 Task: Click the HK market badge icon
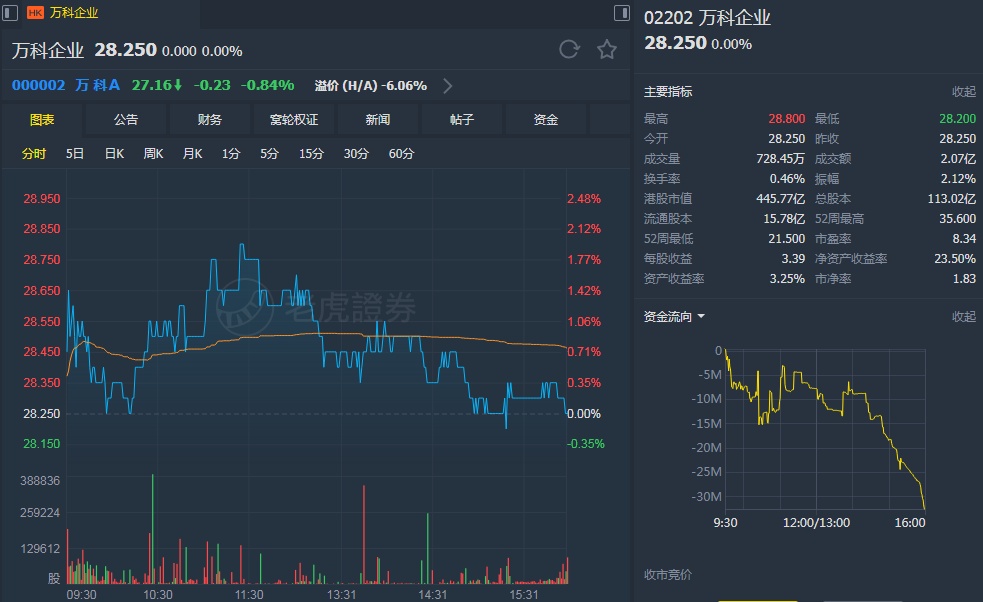[35, 13]
